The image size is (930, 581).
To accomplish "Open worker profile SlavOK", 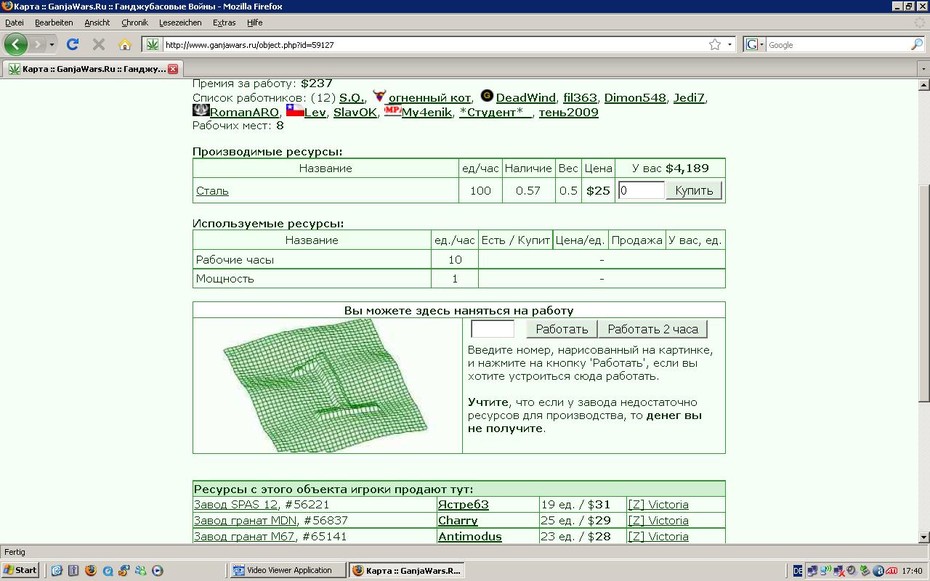I will point(355,112).
